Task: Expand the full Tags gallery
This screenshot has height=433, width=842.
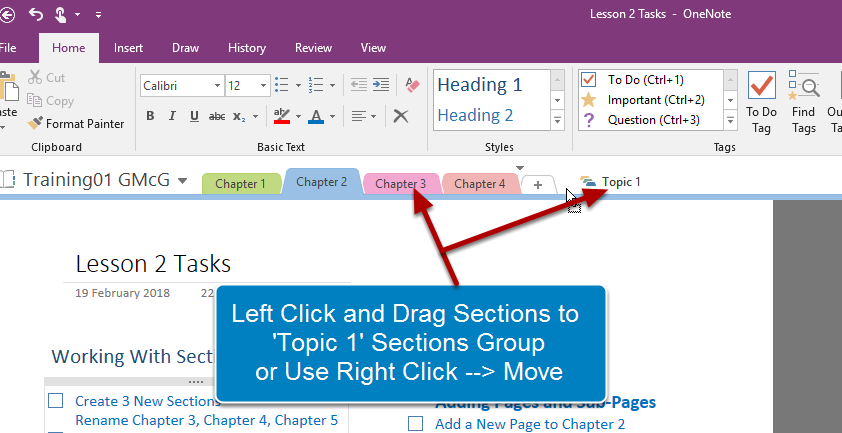Action: (x=730, y=120)
